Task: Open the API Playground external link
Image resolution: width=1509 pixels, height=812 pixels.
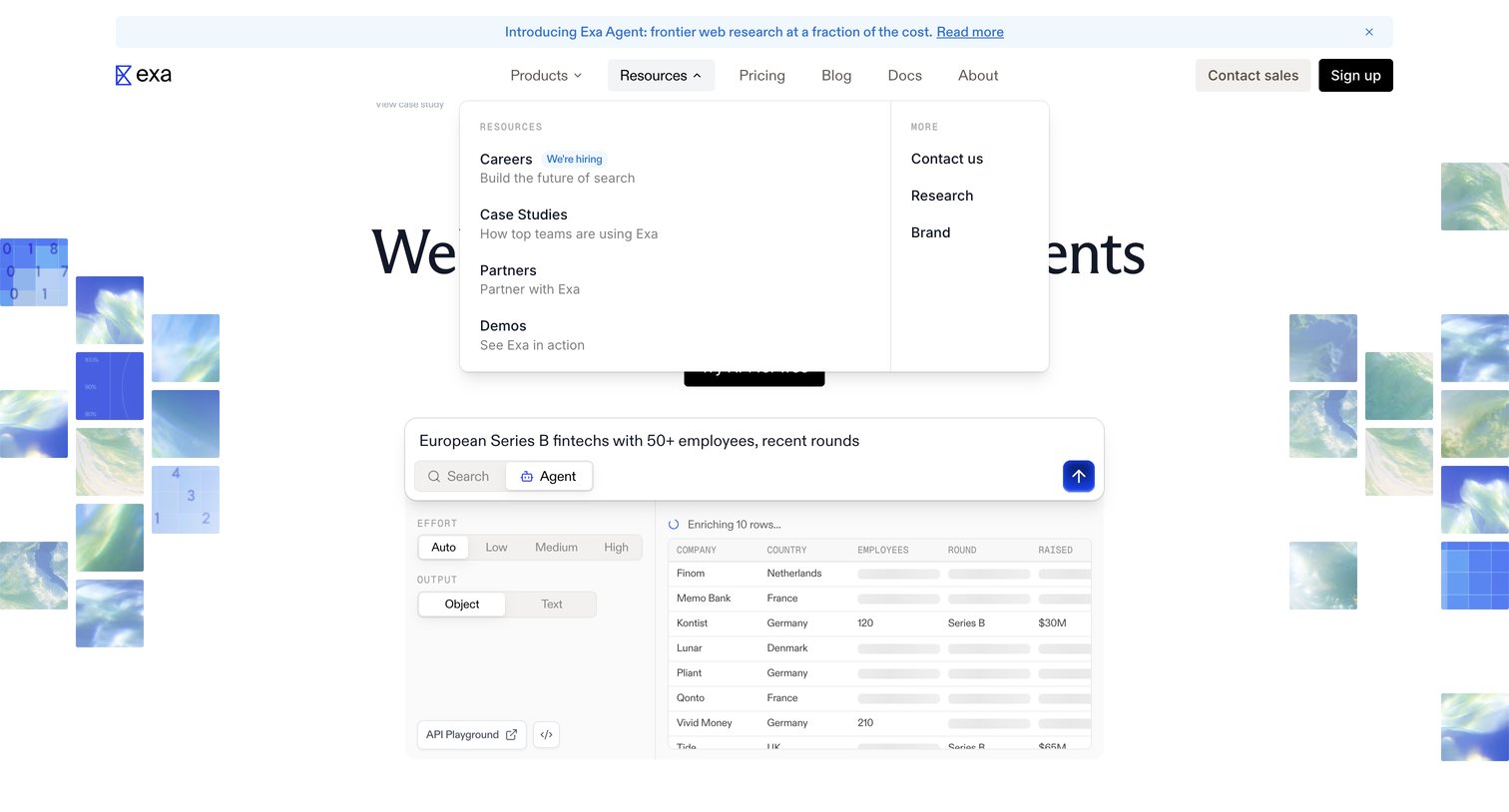Action: (471, 734)
